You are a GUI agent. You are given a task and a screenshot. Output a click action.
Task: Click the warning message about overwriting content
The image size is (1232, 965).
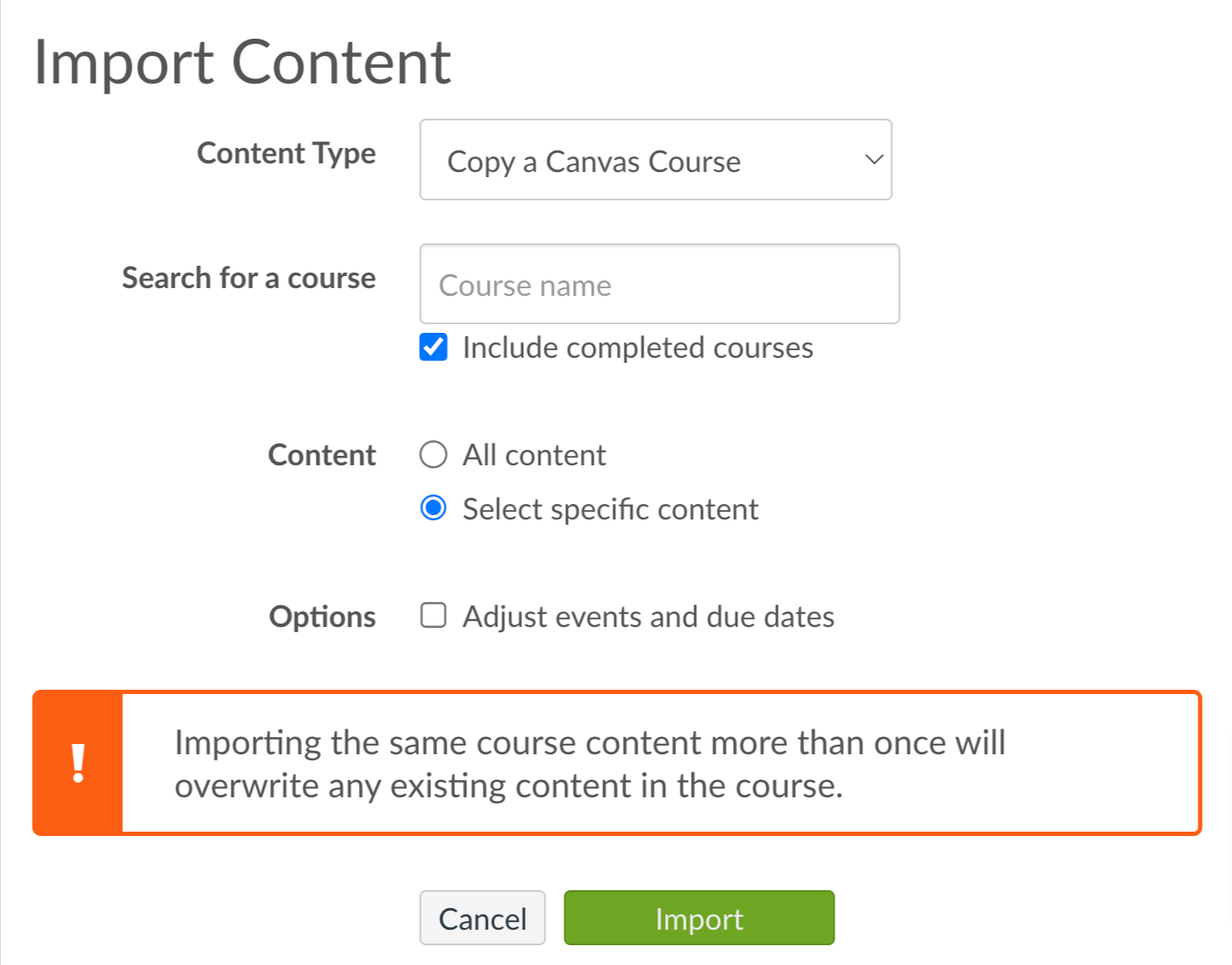(x=590, y=763)
